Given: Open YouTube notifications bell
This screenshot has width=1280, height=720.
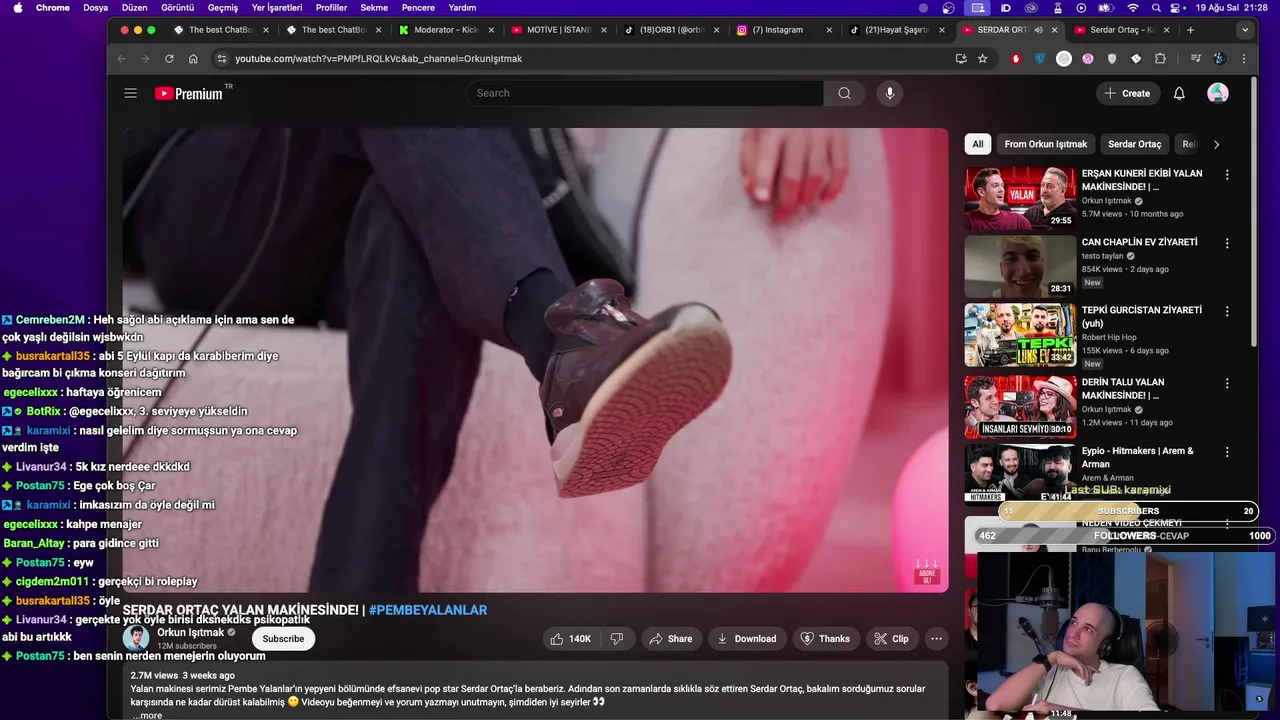Looking at the screenshot, I should [1179, 93].
